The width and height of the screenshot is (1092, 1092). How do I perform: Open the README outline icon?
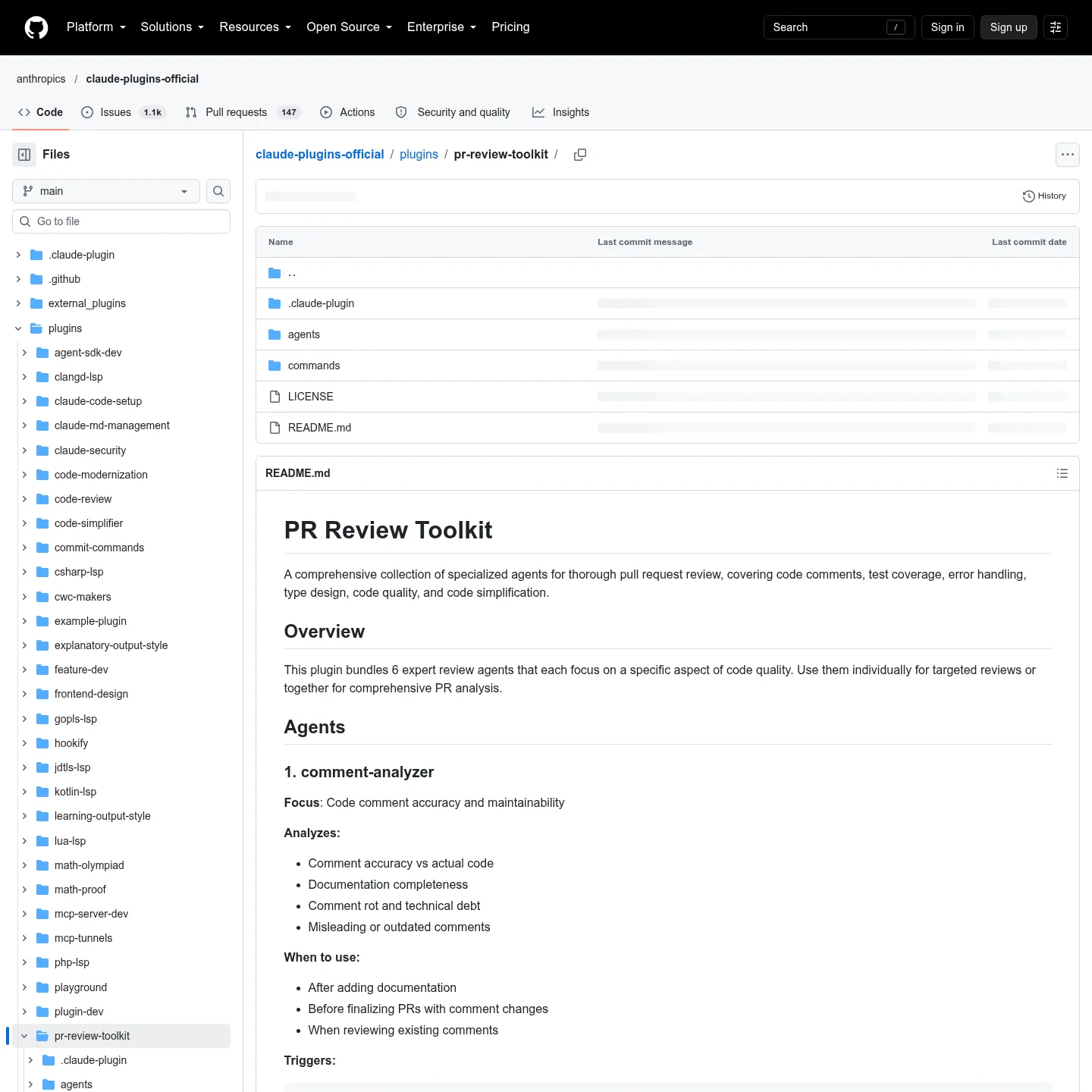pyautogui.click(x=1062, y=473)
